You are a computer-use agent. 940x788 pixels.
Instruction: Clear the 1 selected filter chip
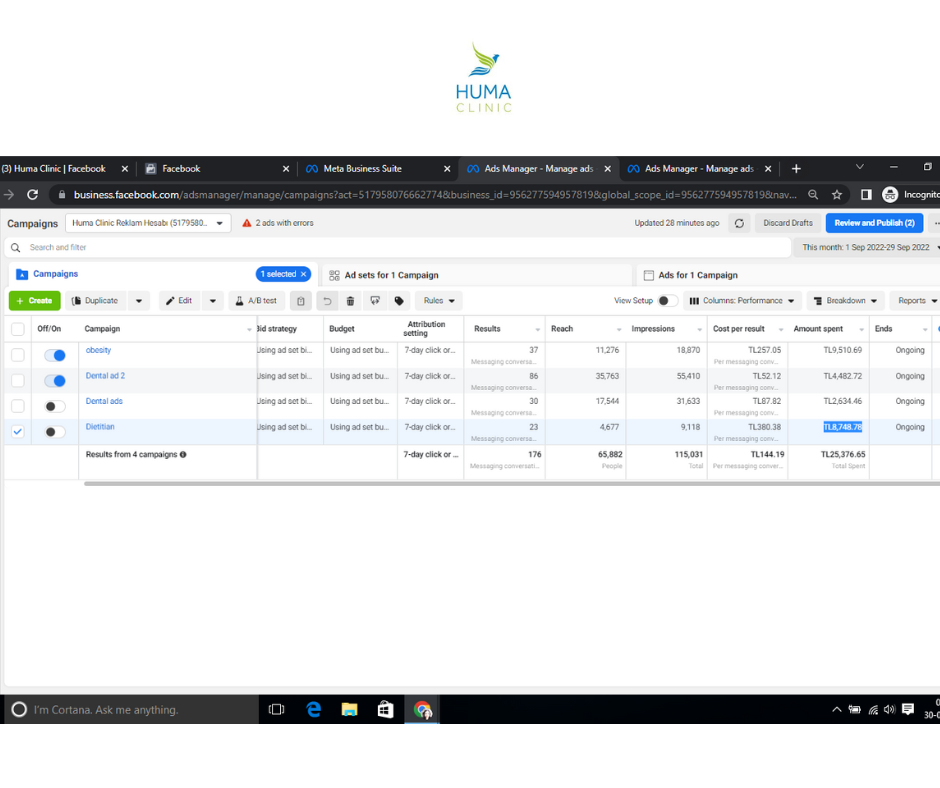pyautogui.click(x=304, y=274)
